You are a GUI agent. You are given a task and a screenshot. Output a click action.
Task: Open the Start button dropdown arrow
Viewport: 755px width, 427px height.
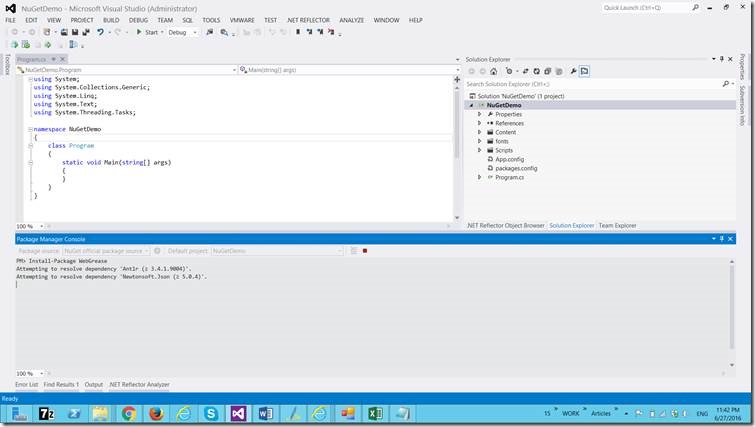point(162,32)
